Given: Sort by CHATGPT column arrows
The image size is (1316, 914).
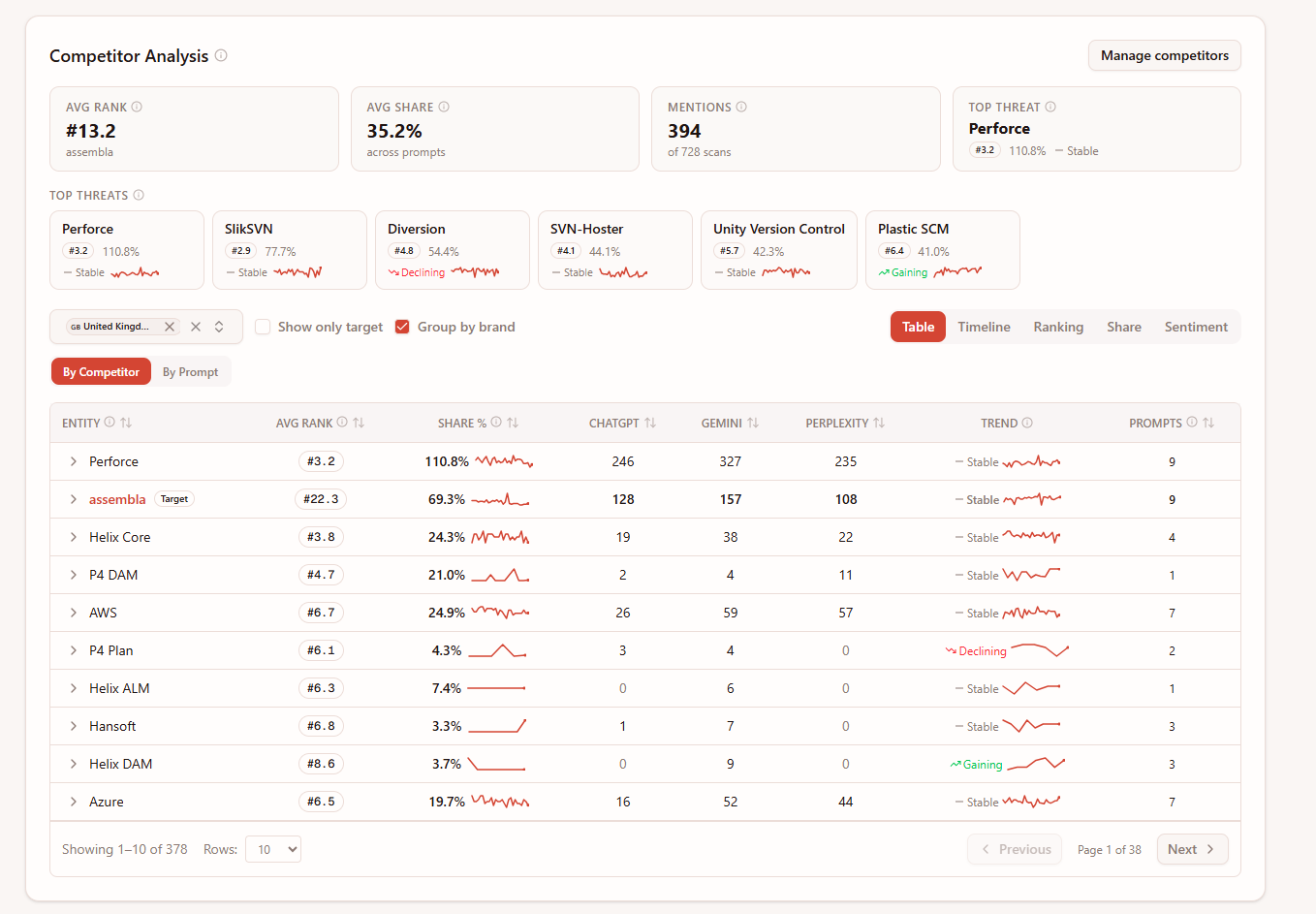Looking at the screenshot, I should tap(650, 423).
